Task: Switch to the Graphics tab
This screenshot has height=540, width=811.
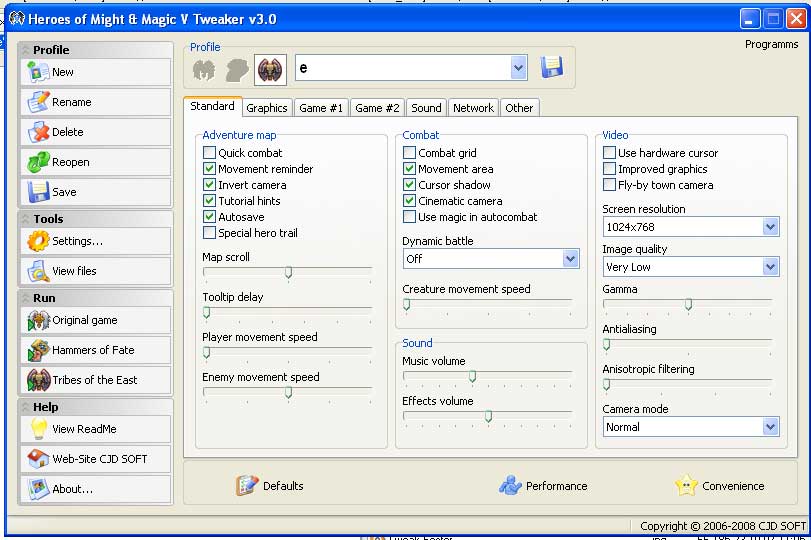Action: pos(267,108)
